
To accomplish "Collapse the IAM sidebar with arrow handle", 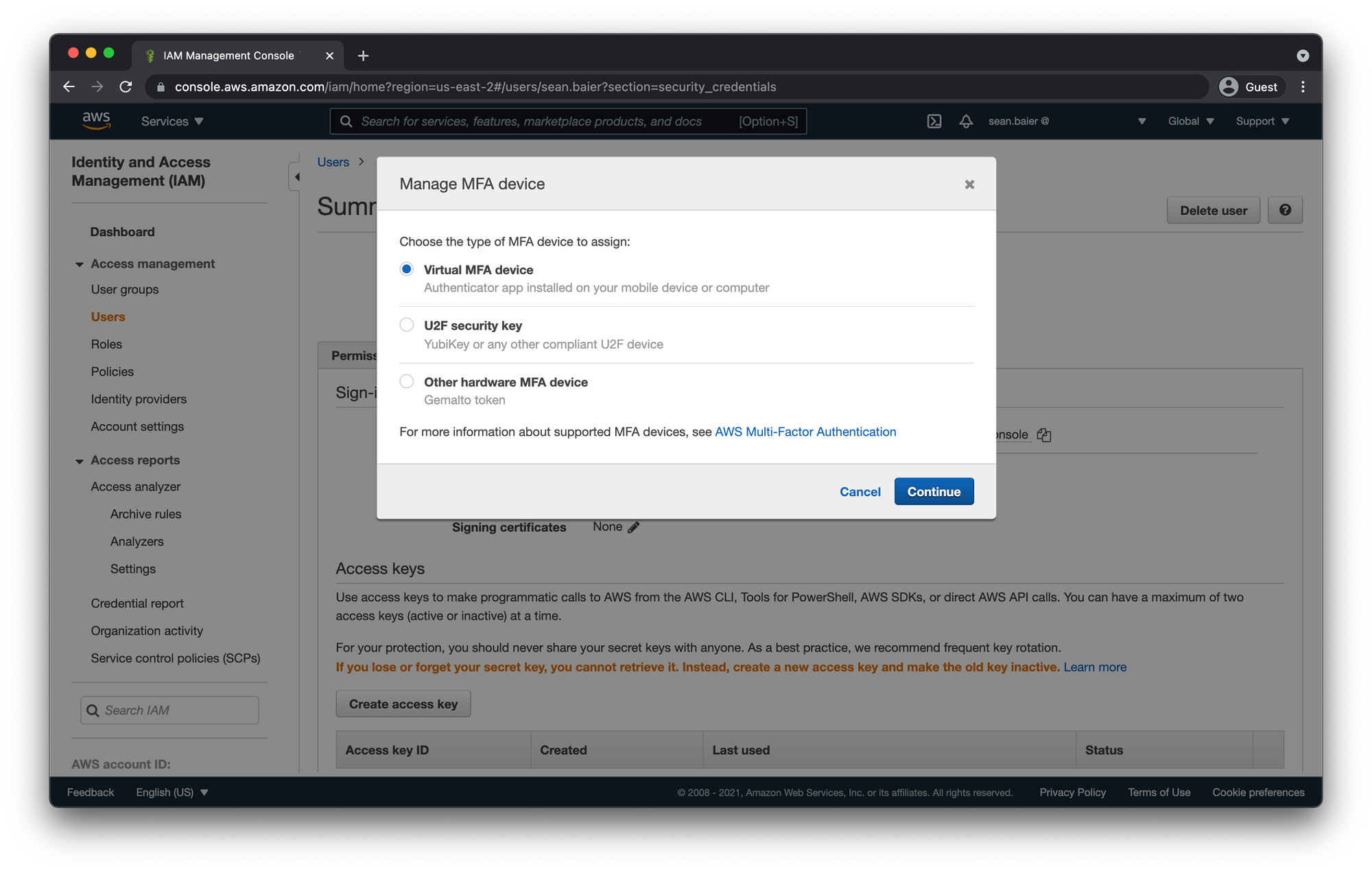I will click(x=296, y=177).
